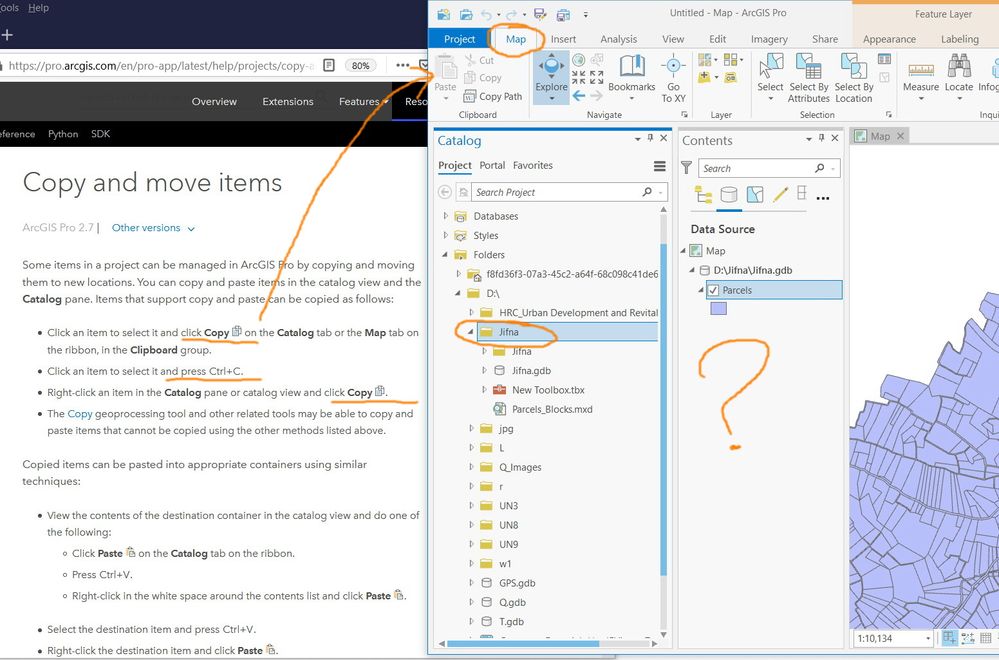Switch to the Analysis ribbon tab

(619, 39)
